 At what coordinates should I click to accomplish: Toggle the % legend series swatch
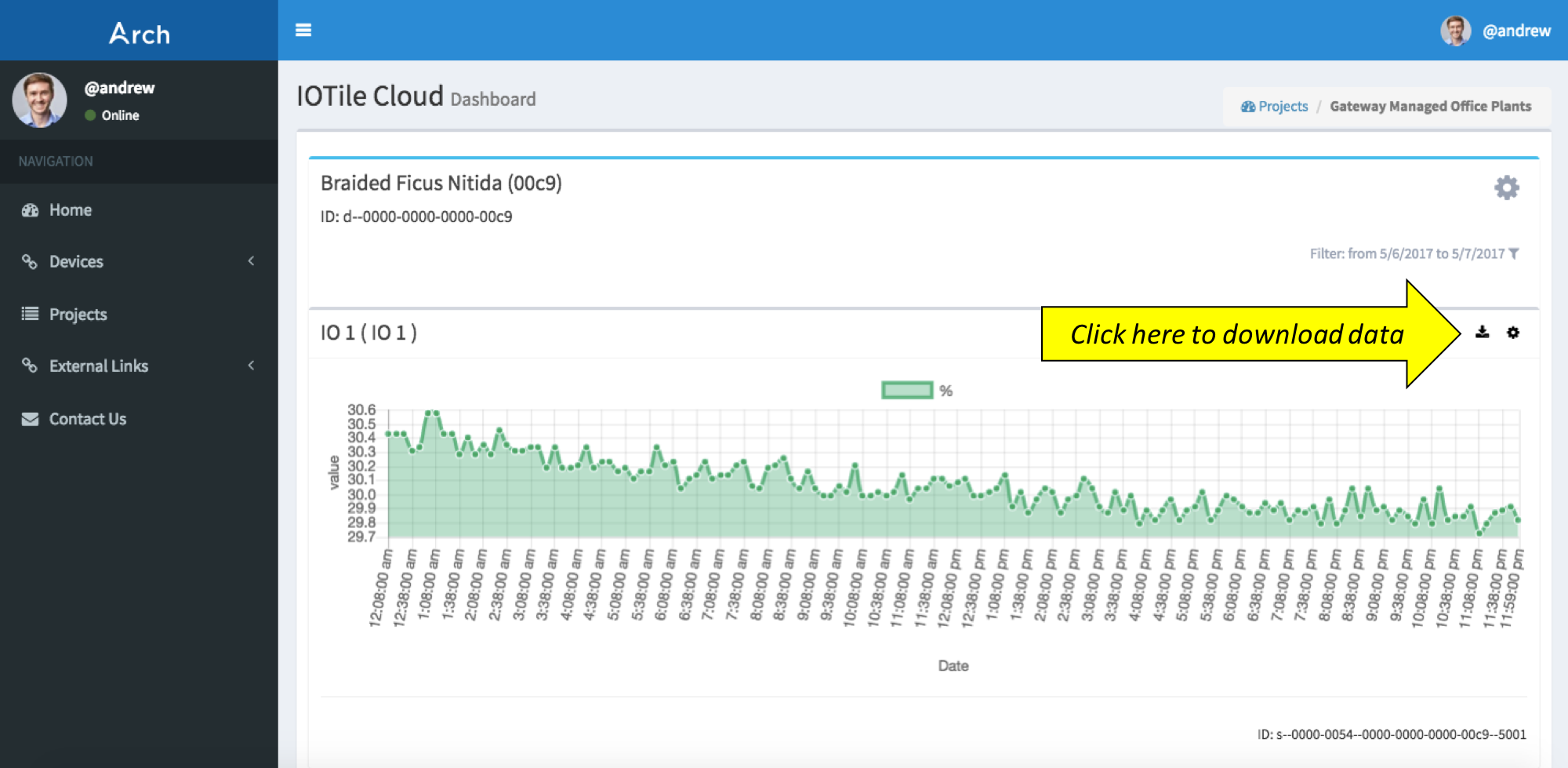tap(907, 390)
